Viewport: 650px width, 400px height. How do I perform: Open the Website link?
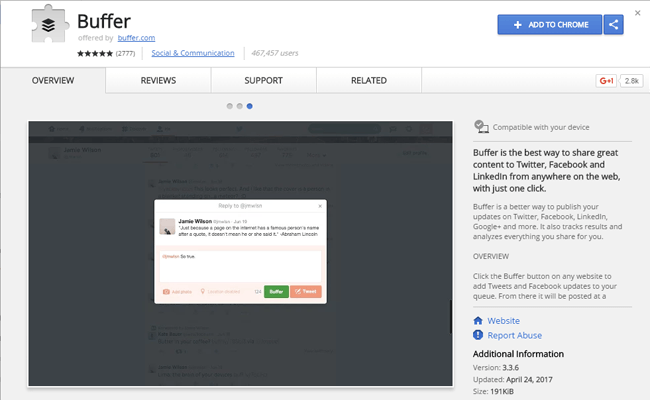coord(503,321)
